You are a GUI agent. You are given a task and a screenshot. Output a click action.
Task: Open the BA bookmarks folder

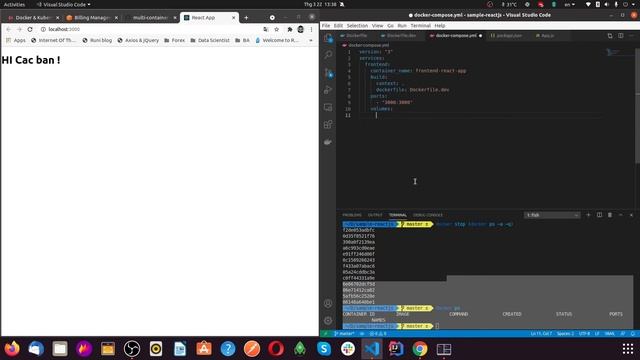pyautogui.click(x=242, y=40)
